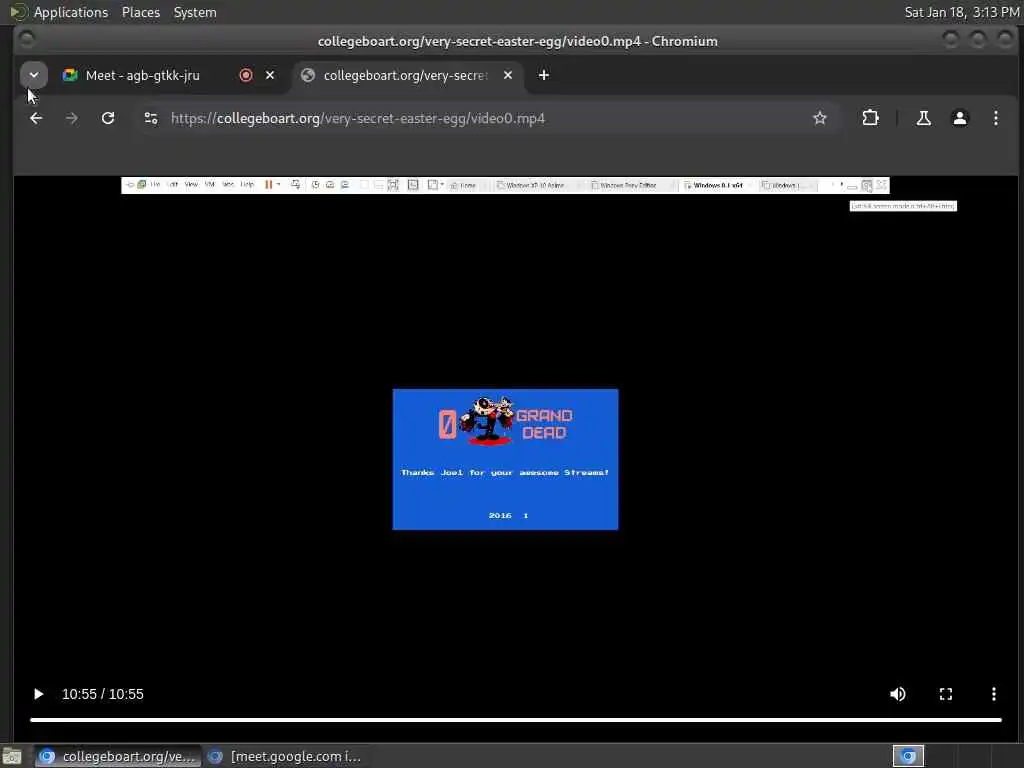Switch to collegeboart.org taskbar window
The width and height of the screenshot is (1024, 768).
(116, 756)
